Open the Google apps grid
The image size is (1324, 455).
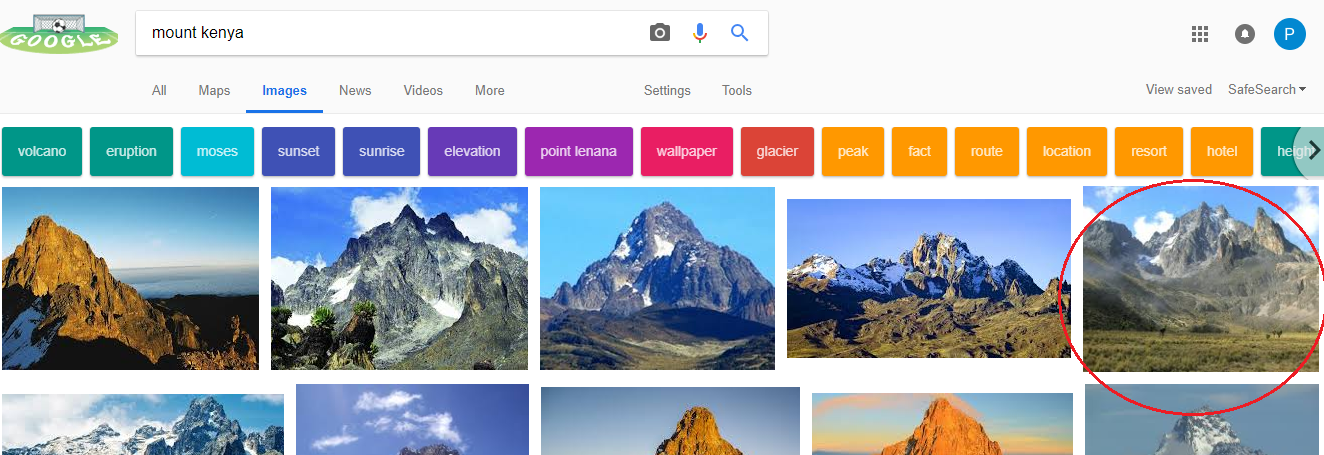[1200, 34]
